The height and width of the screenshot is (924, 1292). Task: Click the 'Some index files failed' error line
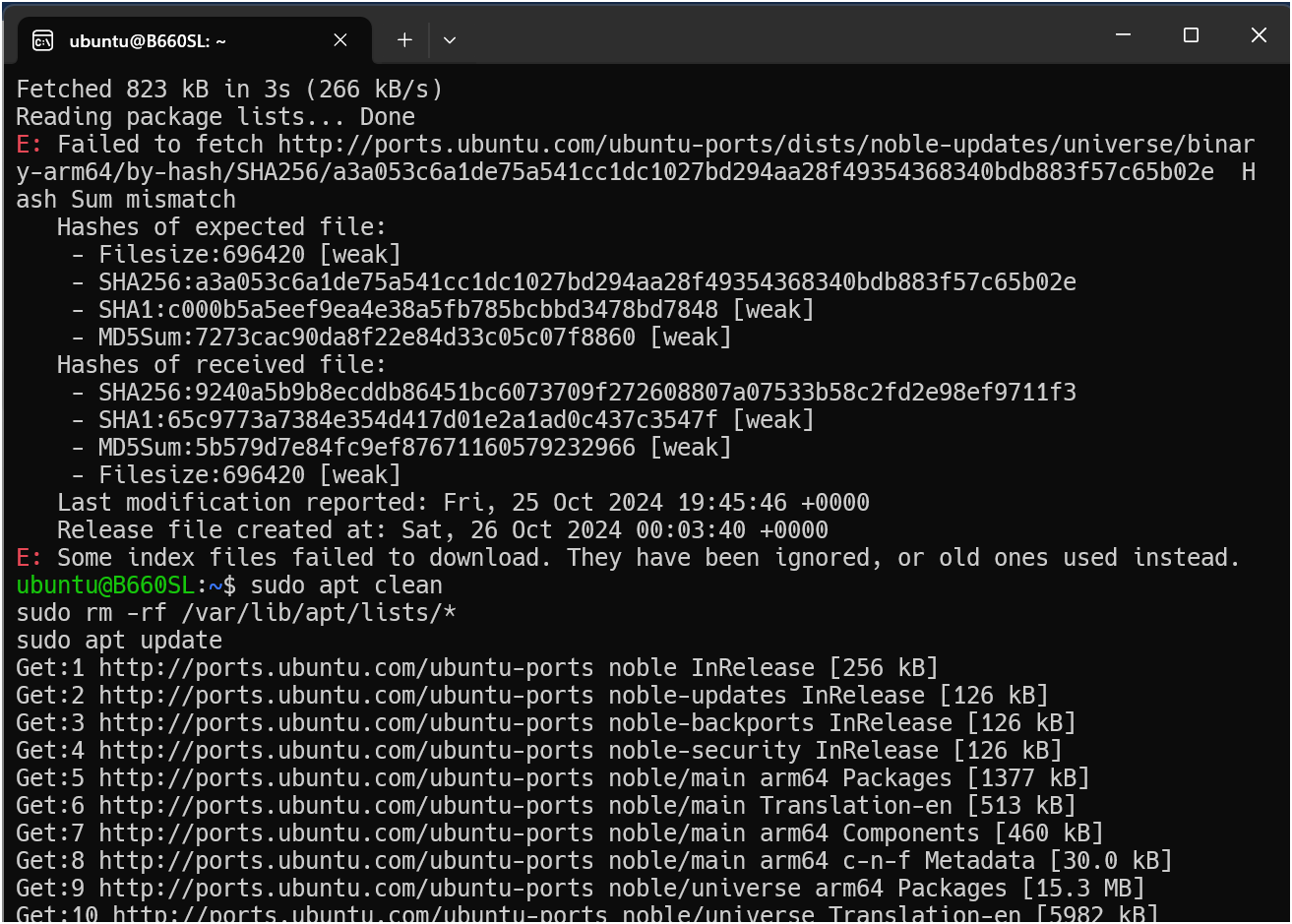coord(629,558)
